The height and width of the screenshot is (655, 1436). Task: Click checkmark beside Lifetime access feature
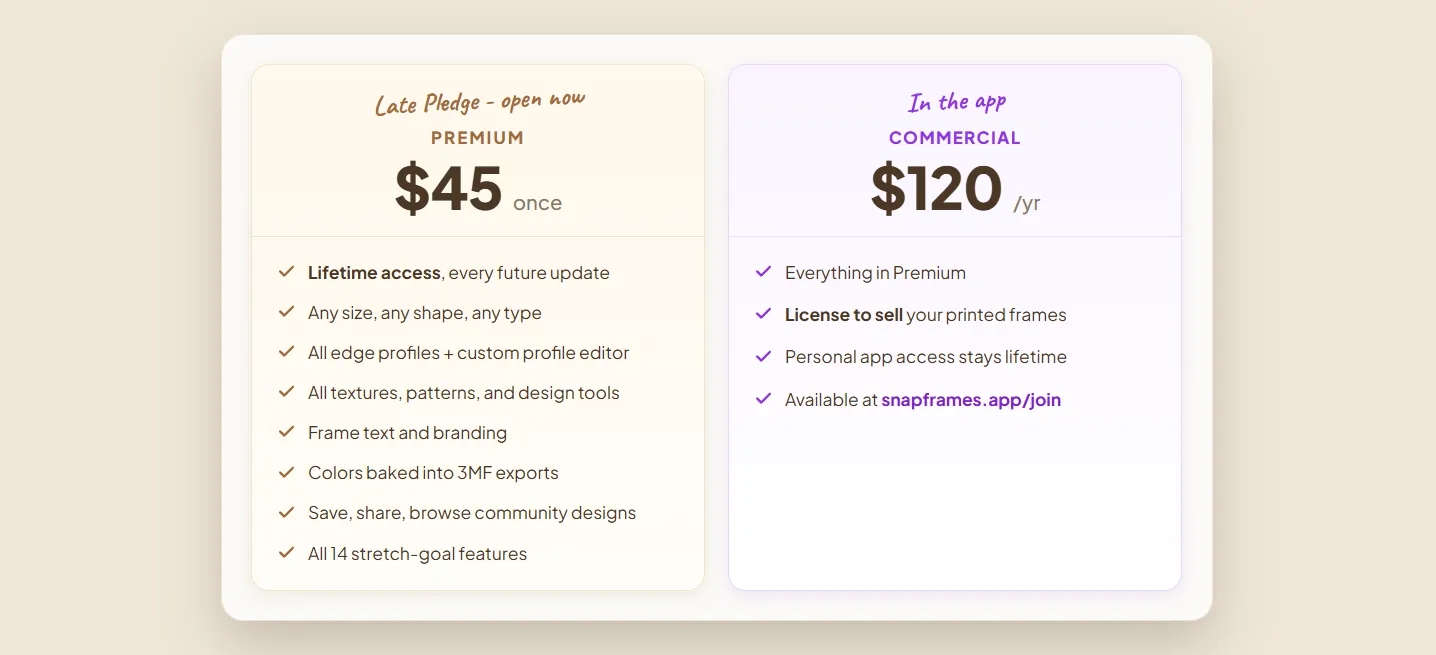[x=286, y=272]
